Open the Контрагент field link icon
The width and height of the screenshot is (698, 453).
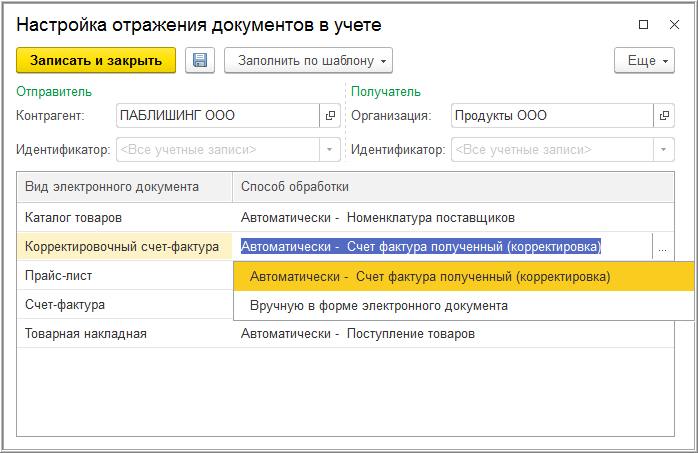(330, 115)
